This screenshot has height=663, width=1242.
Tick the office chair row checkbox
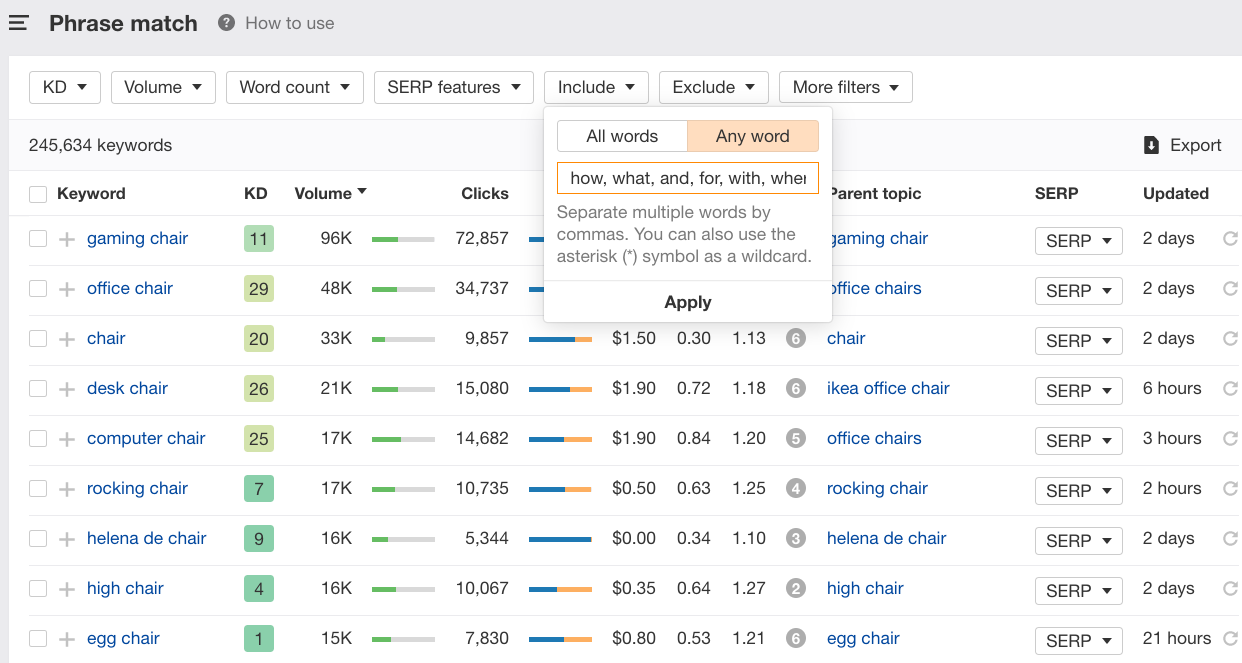click(x=38, y=289)
